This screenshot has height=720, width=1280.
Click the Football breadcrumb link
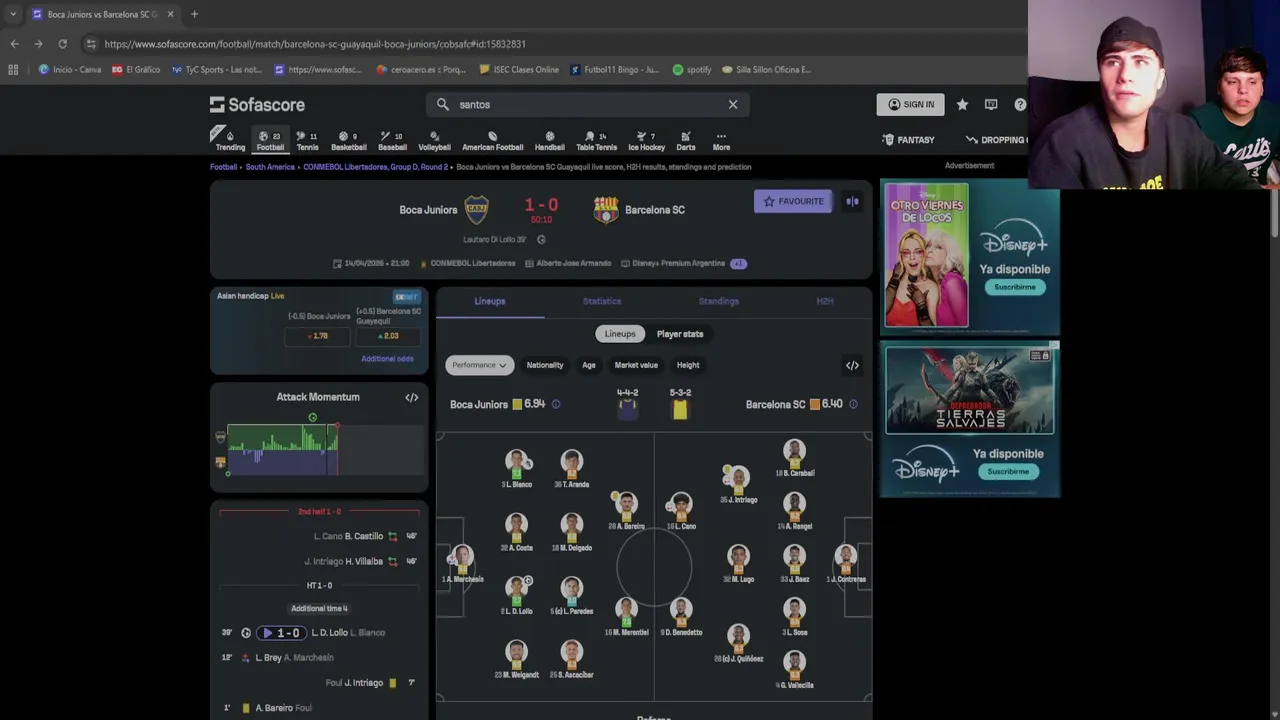point(223,167)
